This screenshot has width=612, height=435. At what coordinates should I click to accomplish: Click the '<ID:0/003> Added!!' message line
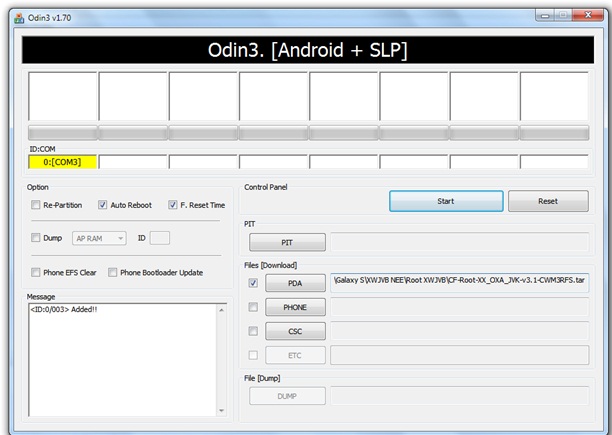(x=64, y=309)
